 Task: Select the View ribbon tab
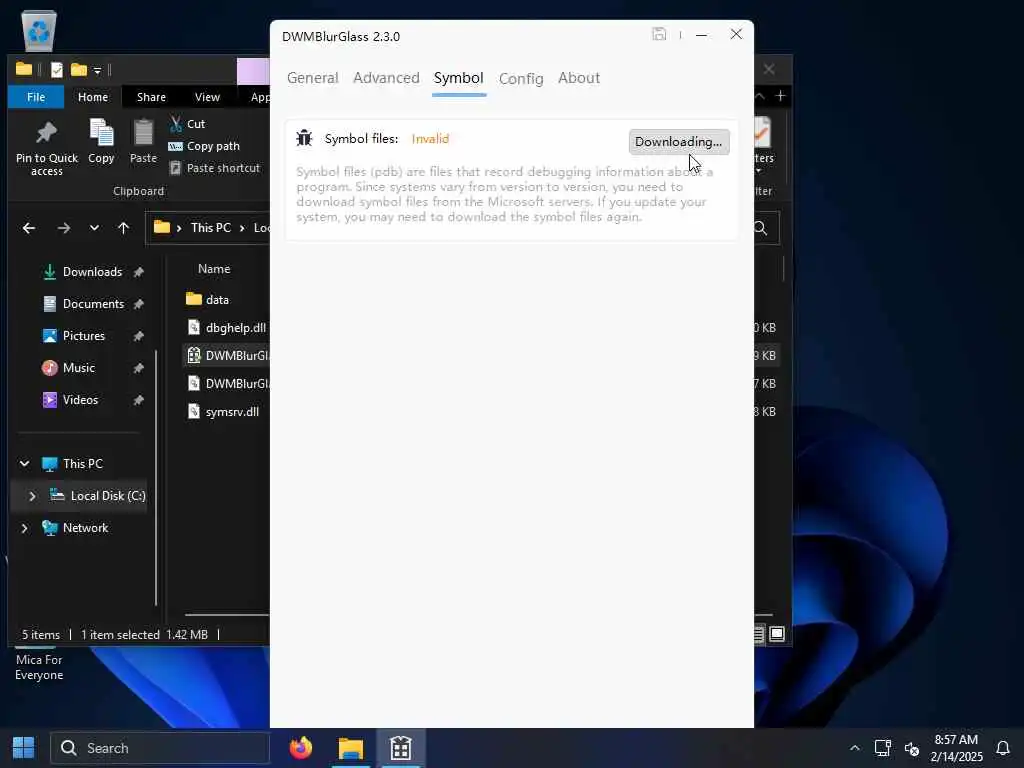point(207,97)
